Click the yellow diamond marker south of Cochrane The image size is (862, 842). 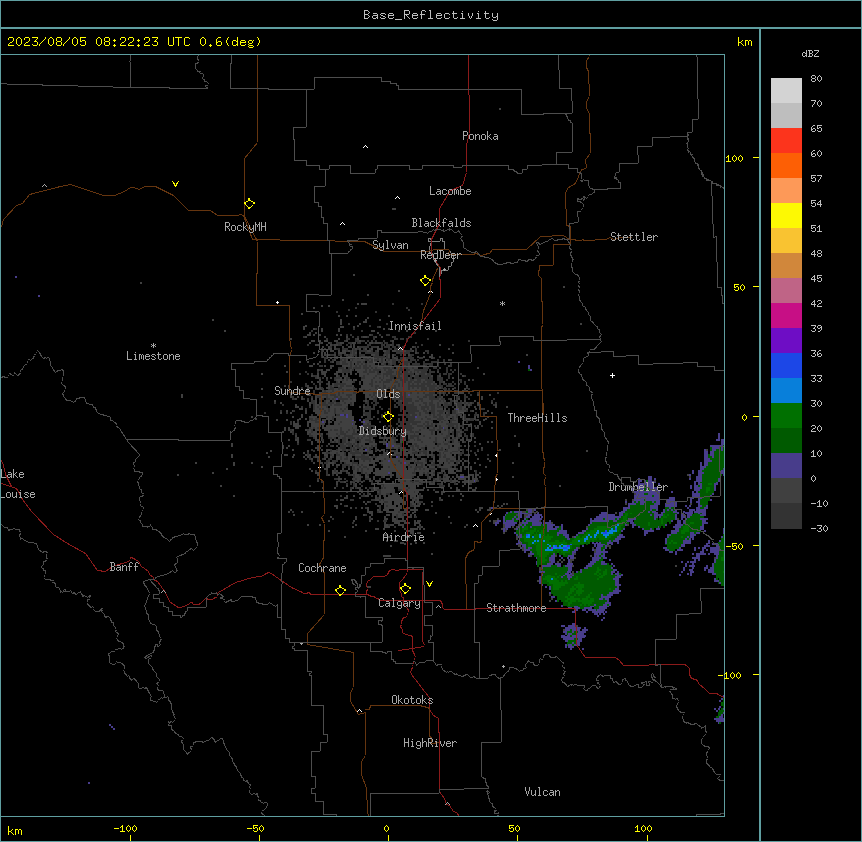340,590
